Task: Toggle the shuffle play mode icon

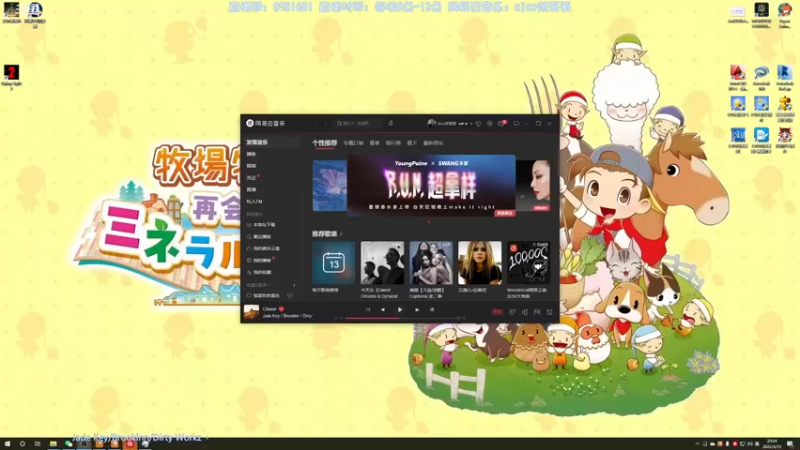Action: pyautogui.click(x=368, y=310)
